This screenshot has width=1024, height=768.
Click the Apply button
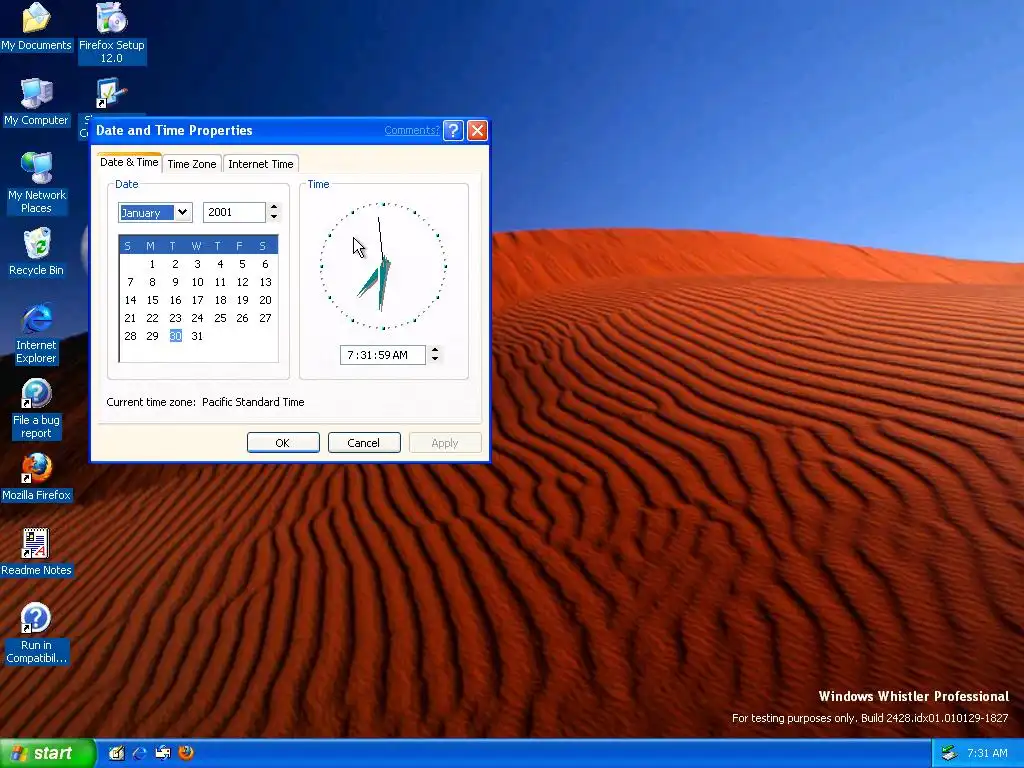[x=445, y=443]
